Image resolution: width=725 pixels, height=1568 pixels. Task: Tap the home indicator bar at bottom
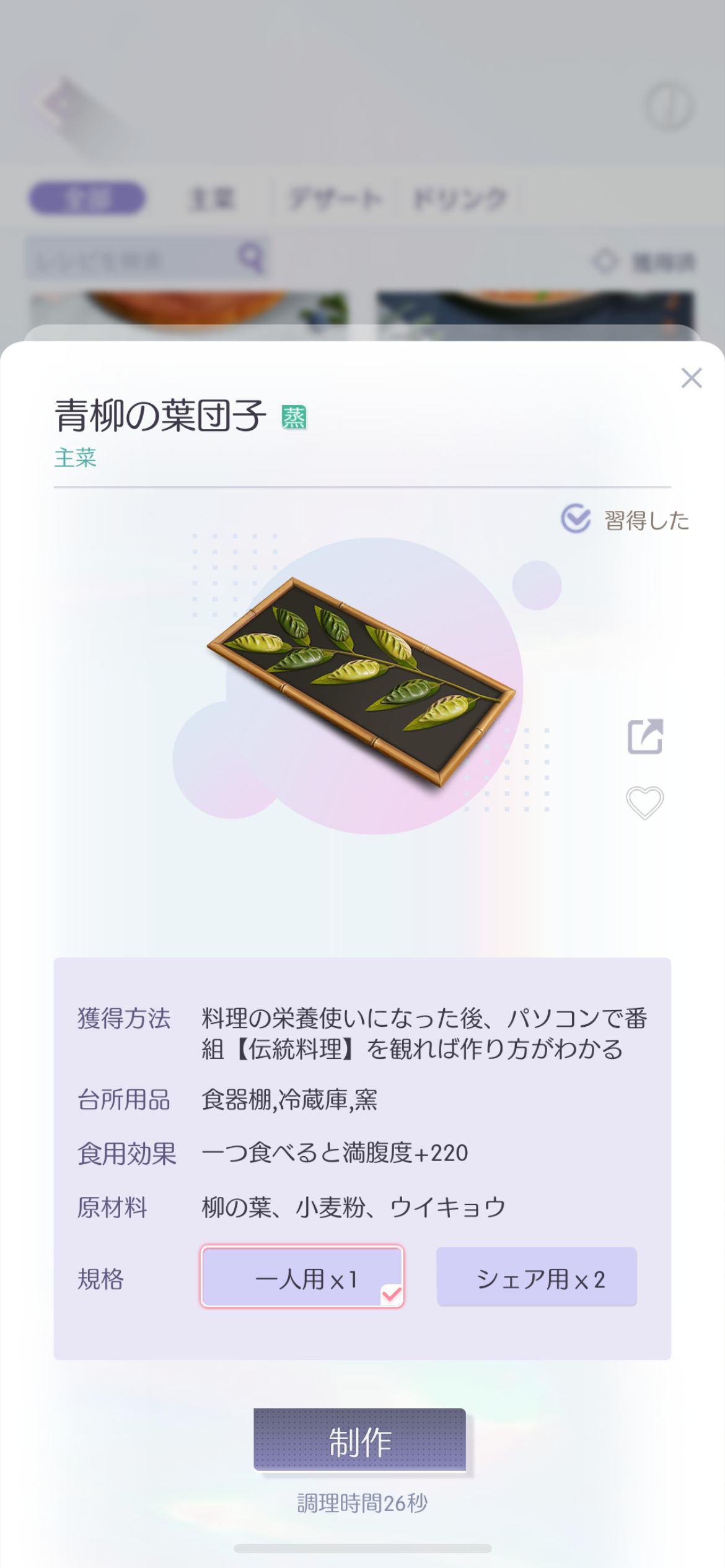click(x=362, y=1548)
